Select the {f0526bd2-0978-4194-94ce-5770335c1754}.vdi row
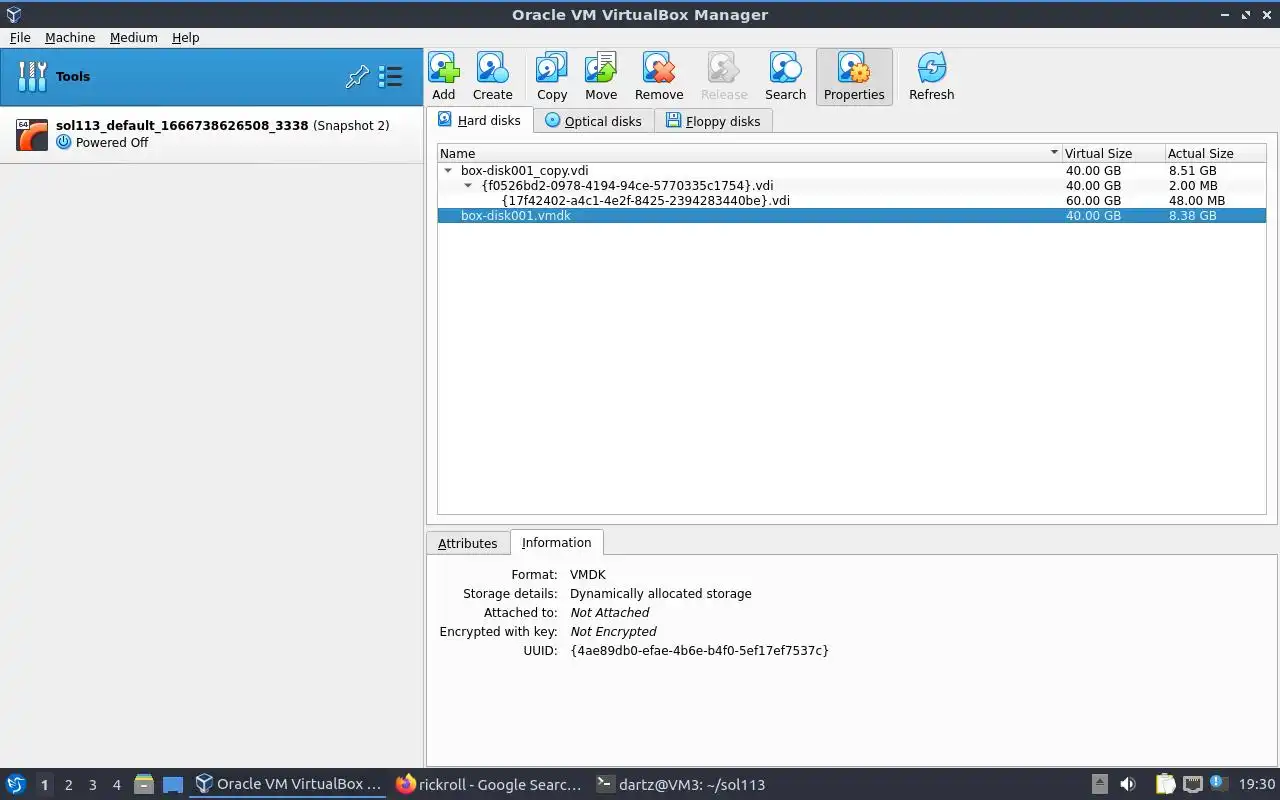The height and width of the screenshot is (800, 1280). click(852, 186)
